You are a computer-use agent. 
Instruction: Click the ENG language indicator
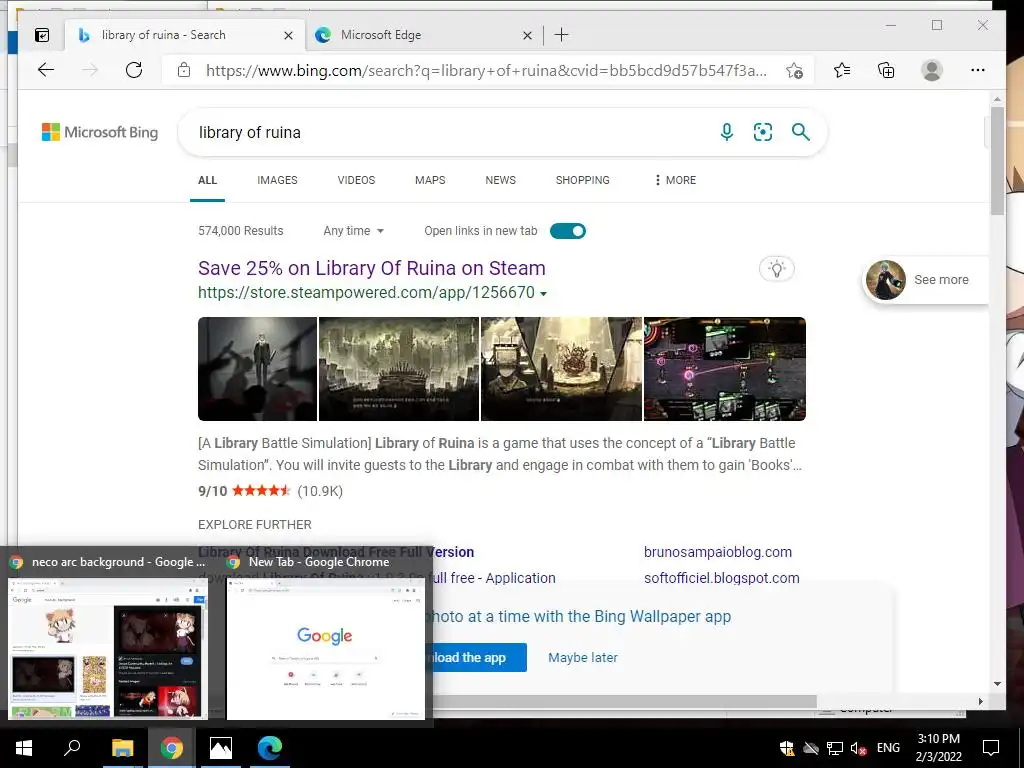pyautogui.click(x=888, y=748)
